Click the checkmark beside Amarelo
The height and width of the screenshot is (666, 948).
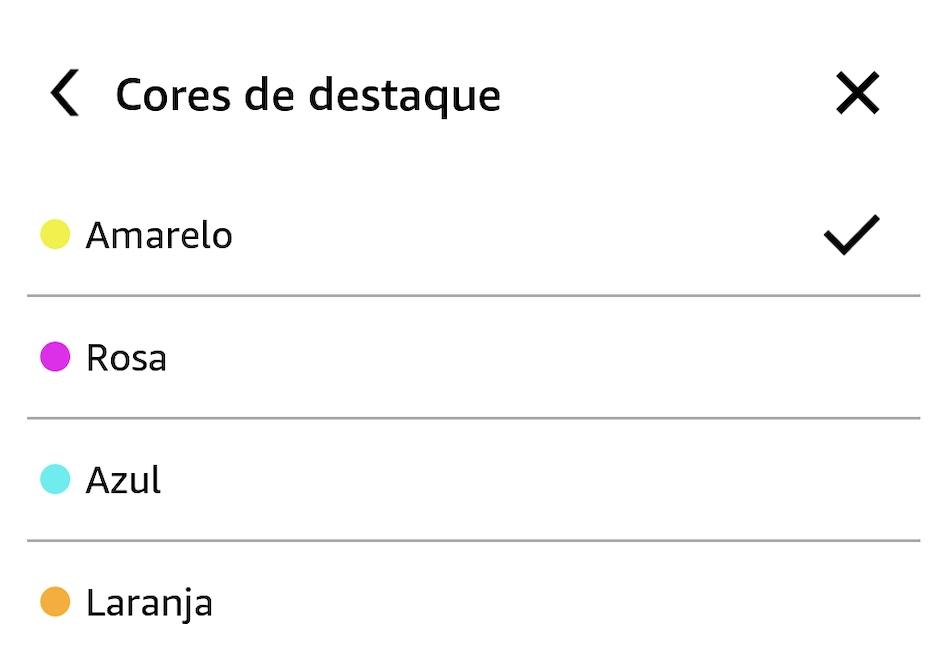851,235
